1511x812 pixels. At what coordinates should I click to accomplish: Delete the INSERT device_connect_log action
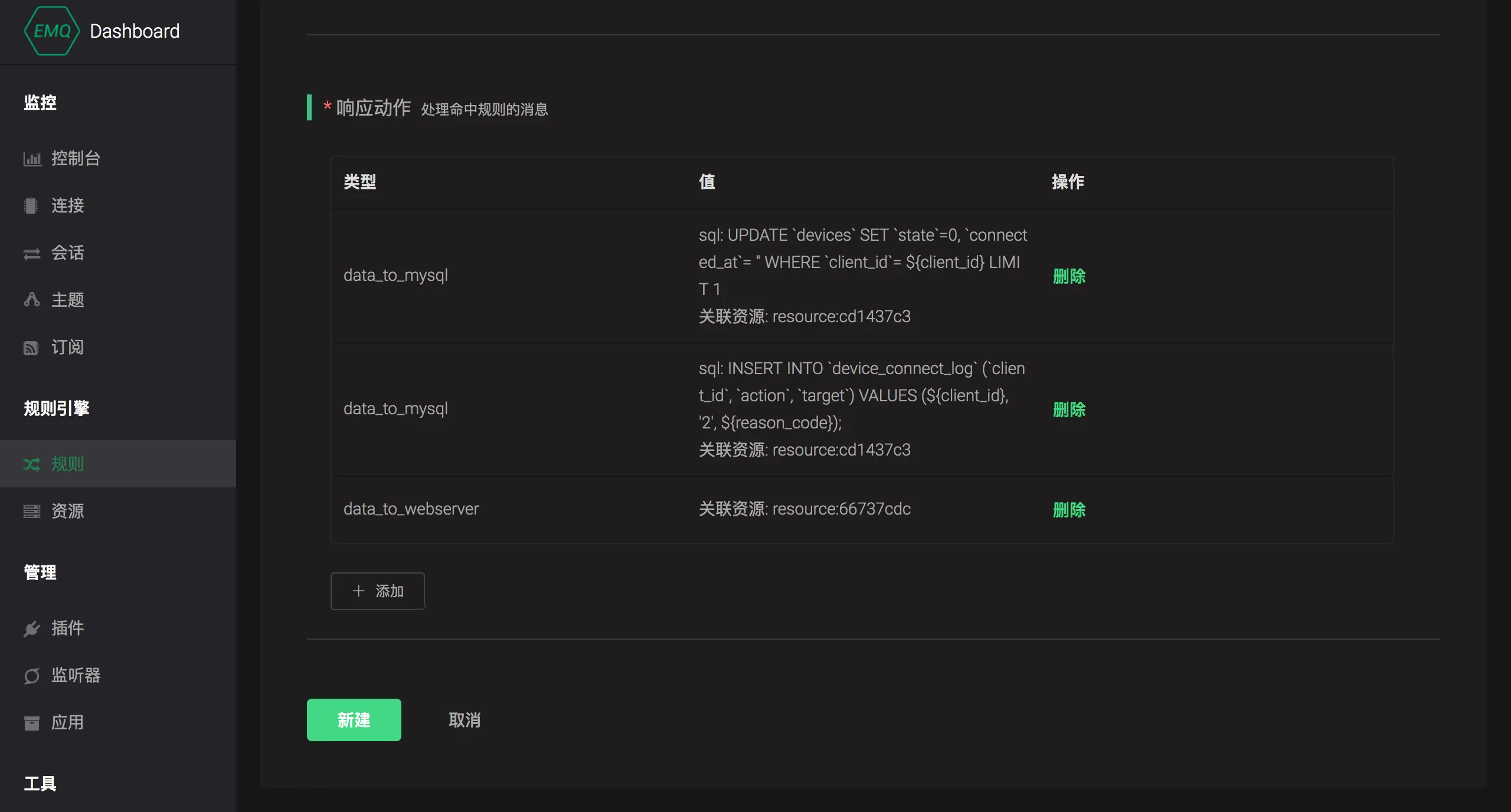[1069, 410]
